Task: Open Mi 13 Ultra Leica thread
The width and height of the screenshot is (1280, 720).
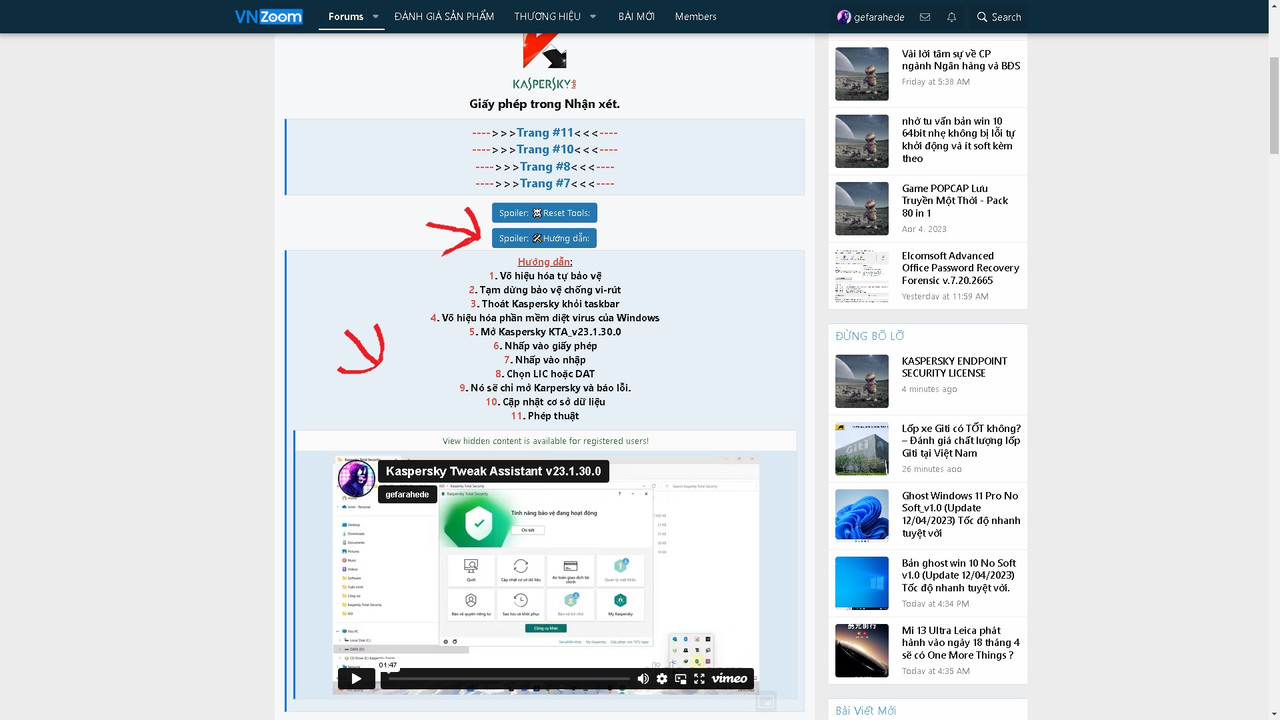Action: coord(960,643)
